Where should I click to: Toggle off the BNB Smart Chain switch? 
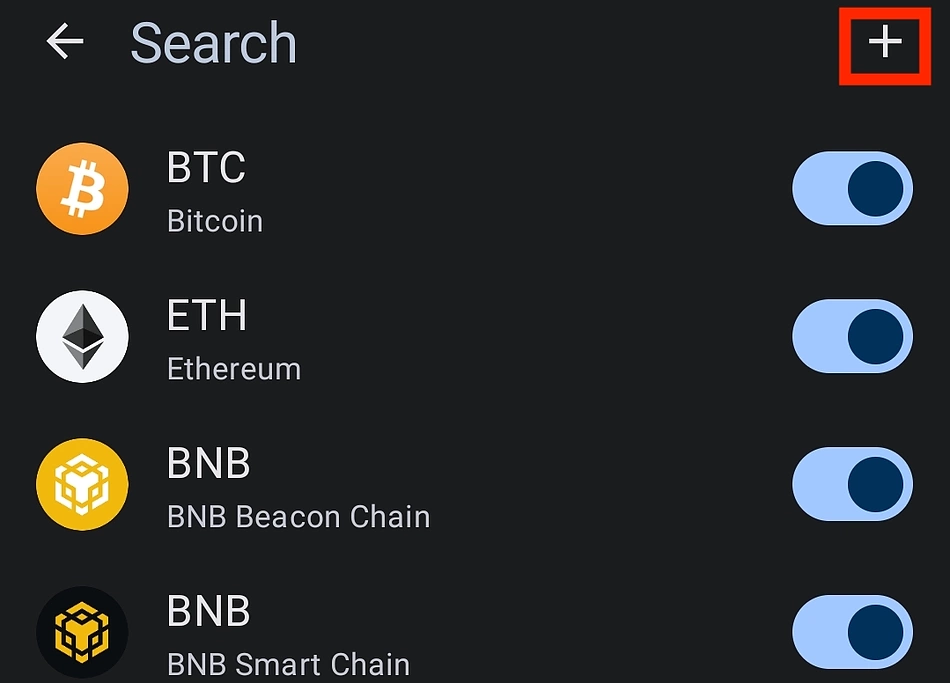tap(852, 631)
